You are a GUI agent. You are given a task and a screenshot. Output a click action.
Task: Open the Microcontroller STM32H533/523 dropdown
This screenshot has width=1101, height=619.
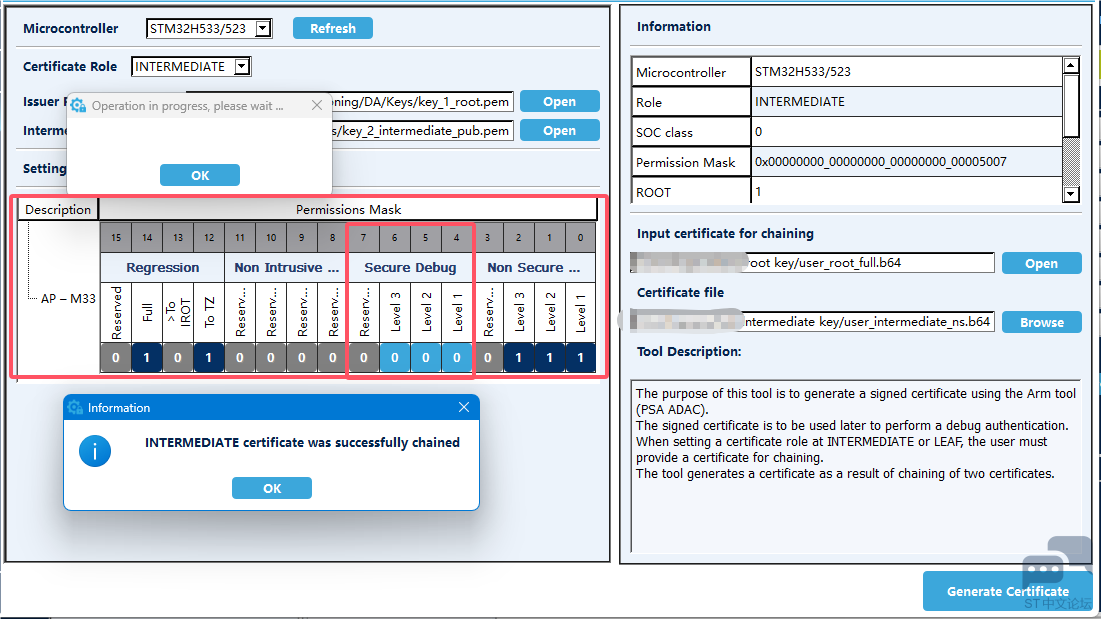click(x=263, y=29)
